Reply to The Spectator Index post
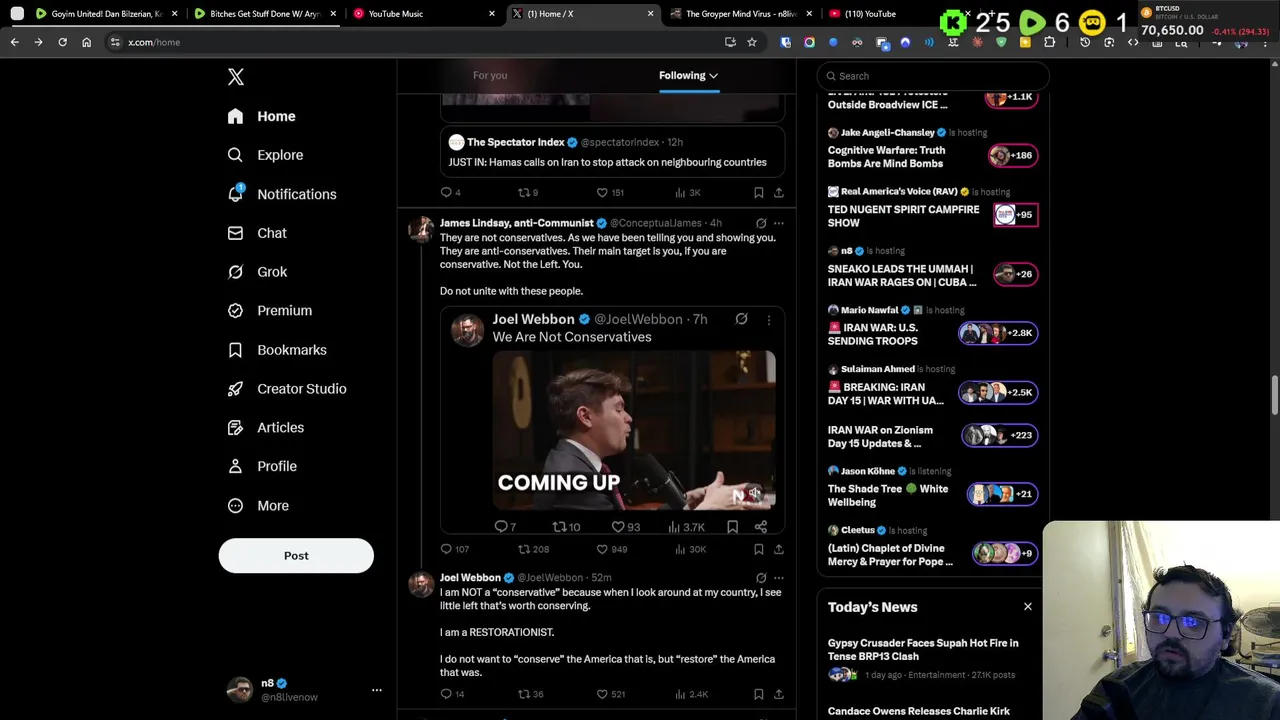 tap(446, 192)
